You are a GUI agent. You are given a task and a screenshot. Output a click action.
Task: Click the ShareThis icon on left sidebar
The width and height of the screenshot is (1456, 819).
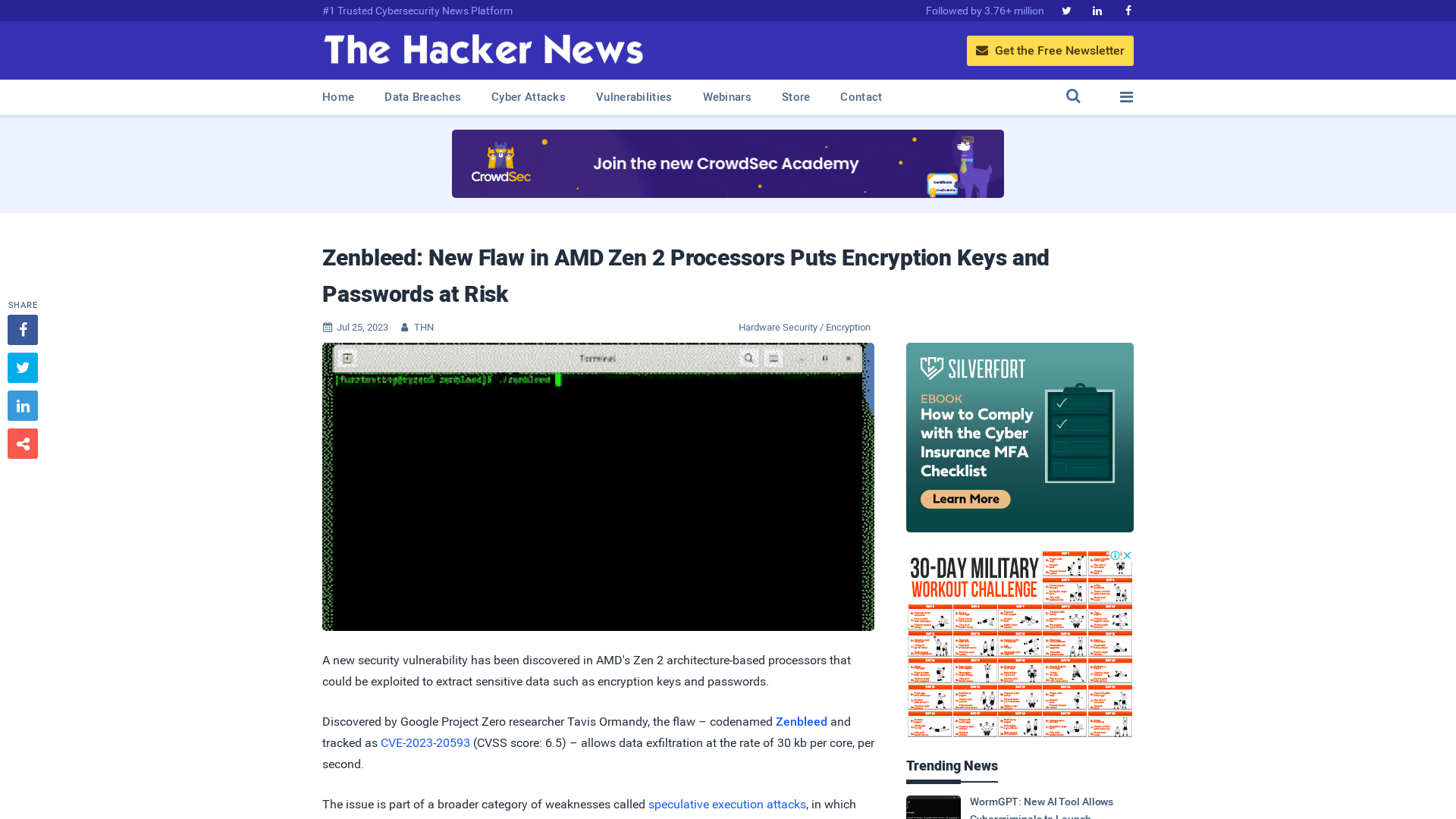[22, 443]
